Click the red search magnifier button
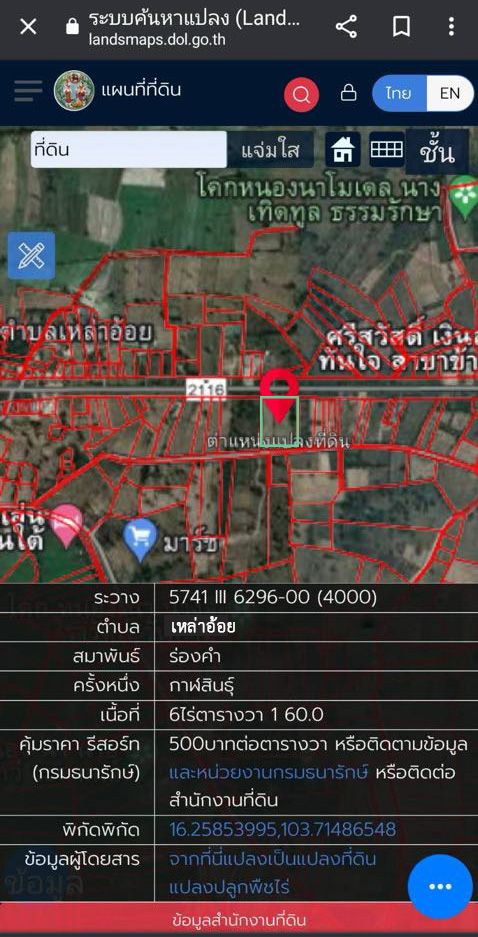This screenshot has height=937, width=478. tap(301, 94)
